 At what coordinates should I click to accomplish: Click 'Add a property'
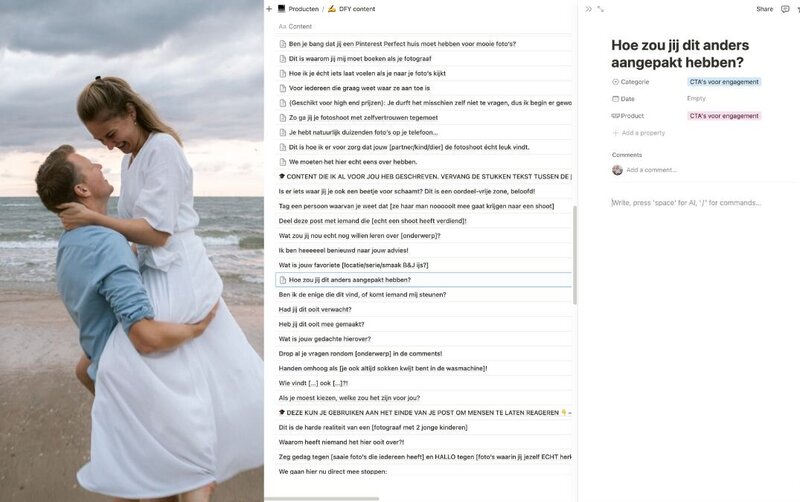coord(639,133)
